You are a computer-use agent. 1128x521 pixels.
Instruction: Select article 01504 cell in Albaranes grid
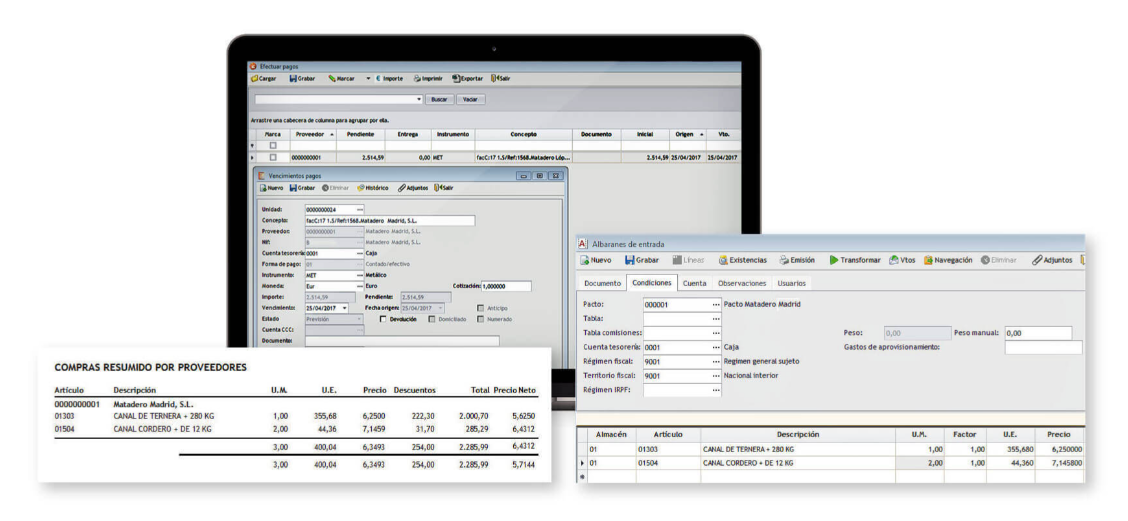click(x=667, y=463)
